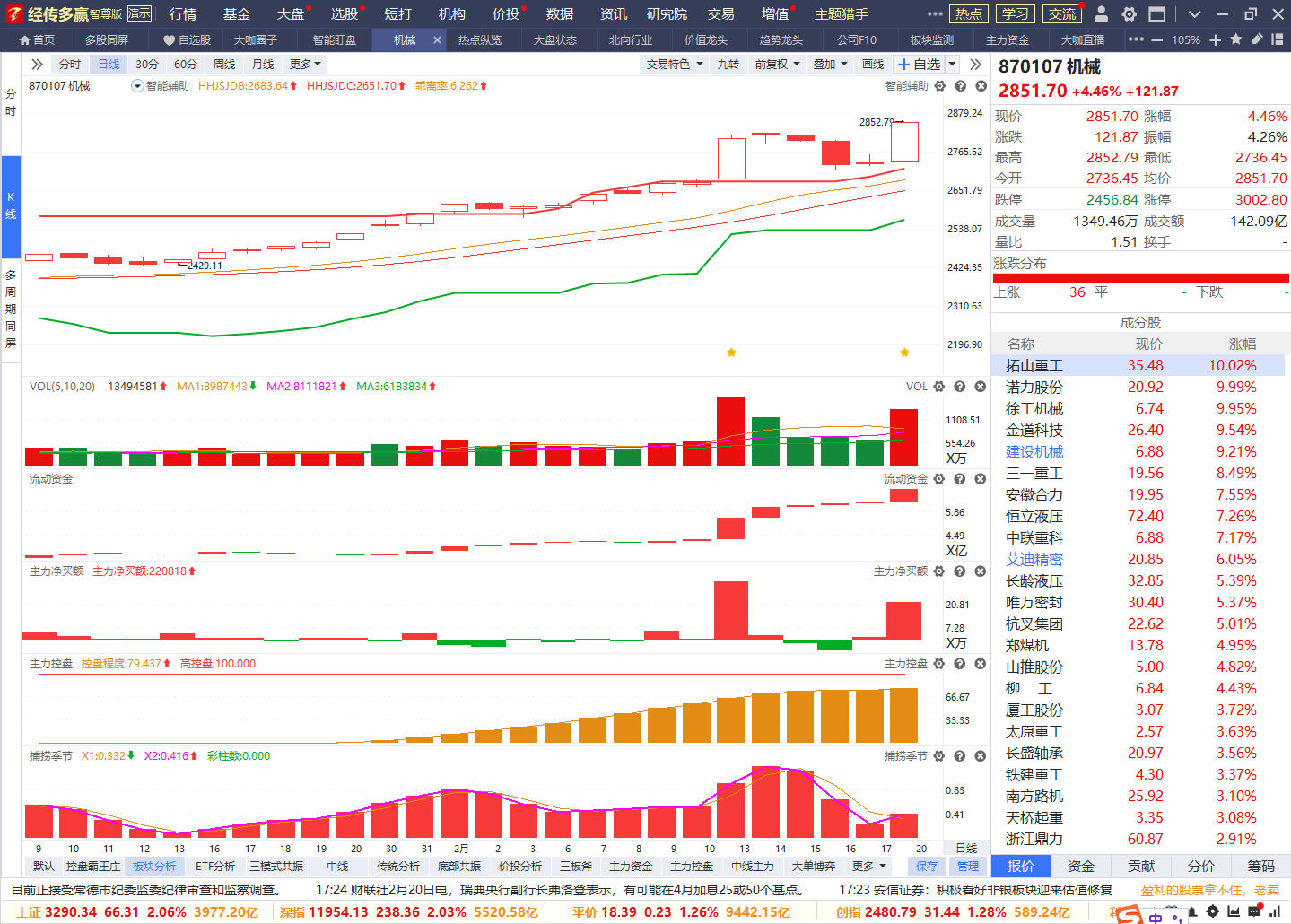
Task: Open the 板块监测 tab
Action: [x=932, y=39]
